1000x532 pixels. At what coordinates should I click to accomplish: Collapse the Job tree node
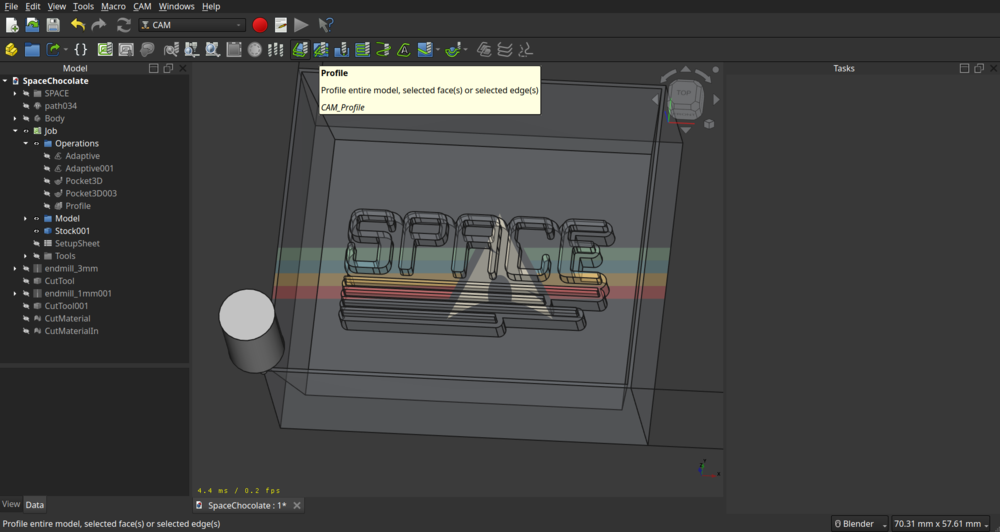(x=15, y=131)
